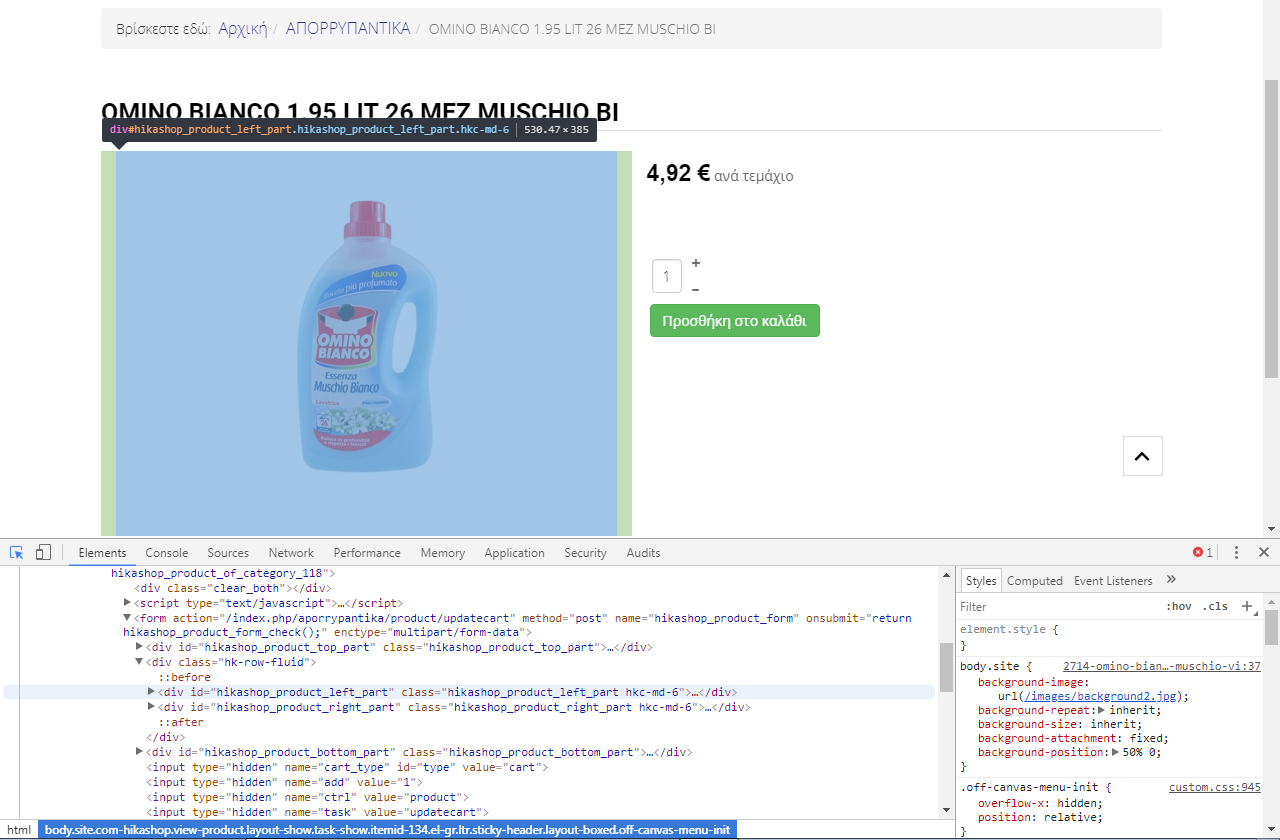Expand the background-position shorthand property
Screen dimensions: 1280x840
tap(1116, 752)
